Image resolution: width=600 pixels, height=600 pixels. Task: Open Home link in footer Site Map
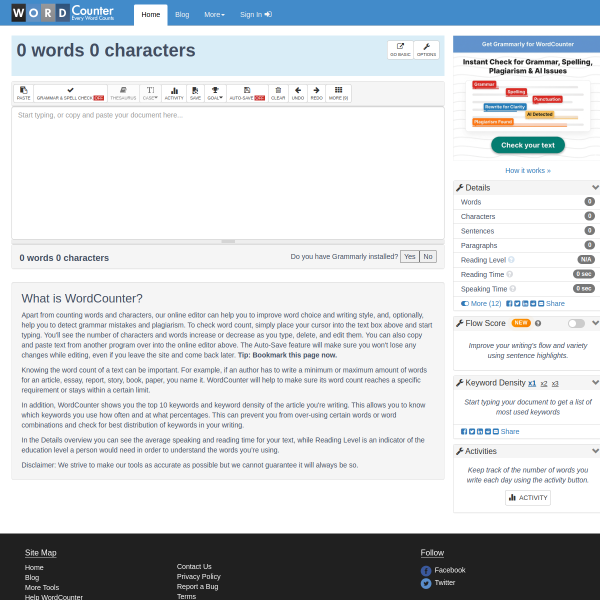click(34, 567)
